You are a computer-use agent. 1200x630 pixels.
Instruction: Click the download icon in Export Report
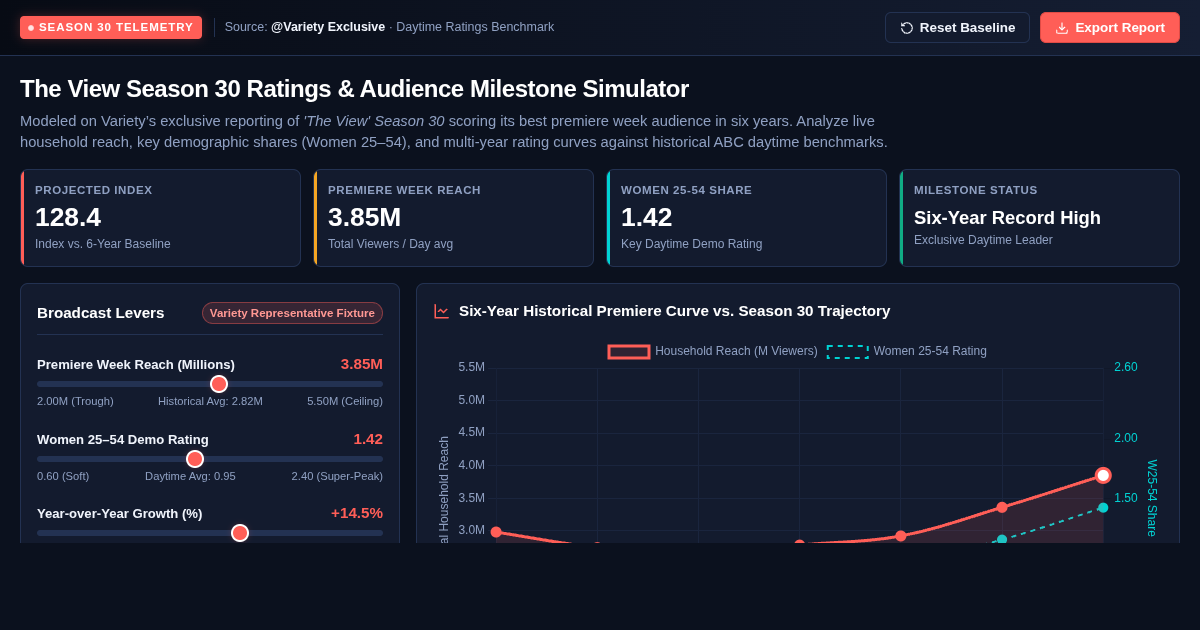[x=1062, y=28]
